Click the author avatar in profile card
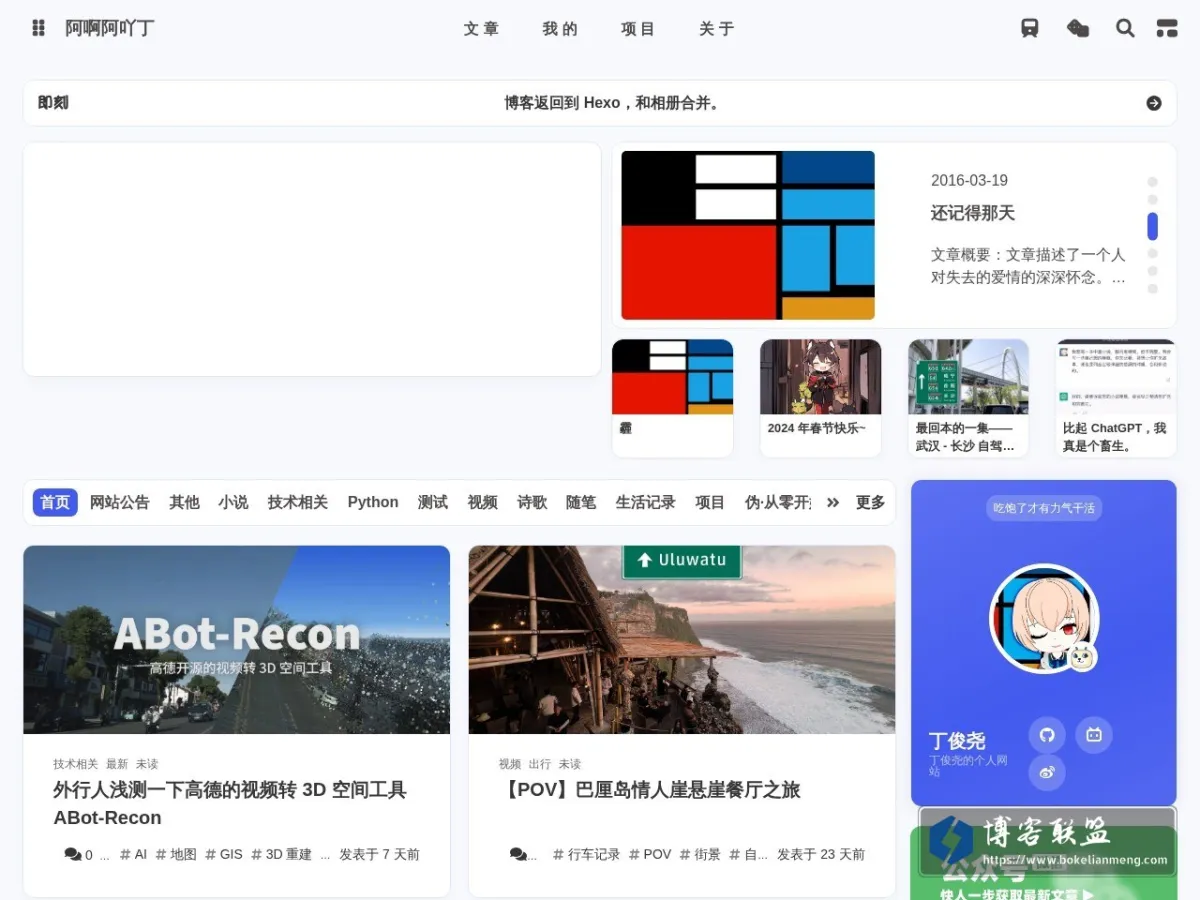This screenshot has width=1200, height=900. (x=1044, y=619)
